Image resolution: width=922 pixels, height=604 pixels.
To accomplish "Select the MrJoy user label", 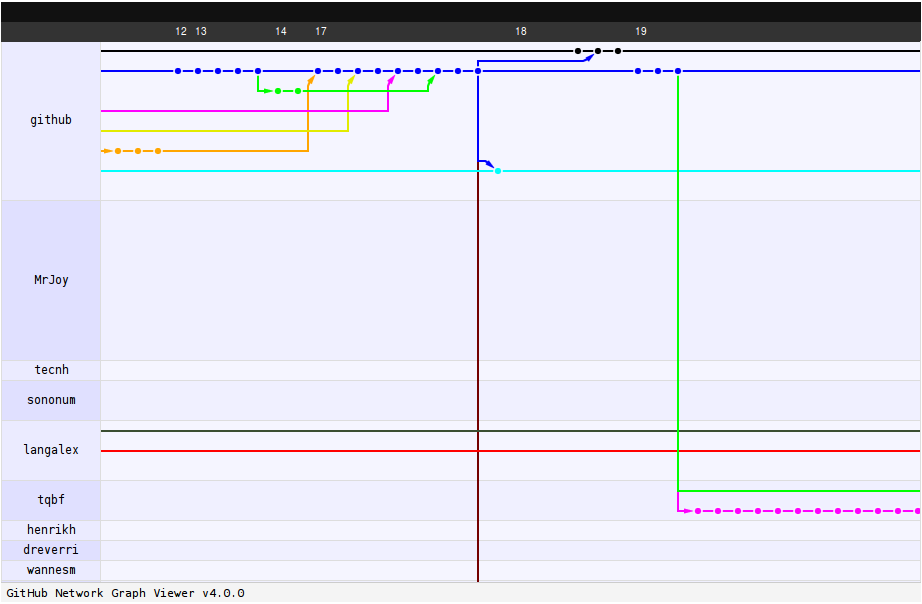I will (51, 280).
